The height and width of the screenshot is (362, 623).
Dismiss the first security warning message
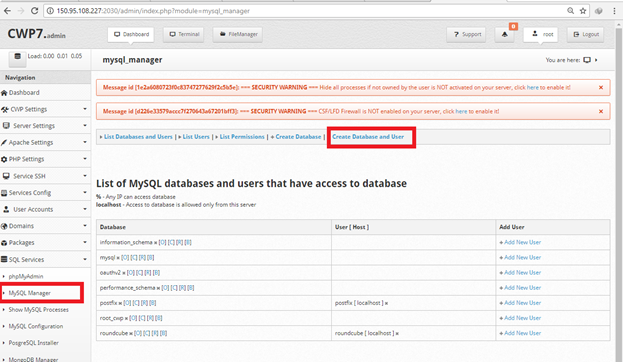click(601, 87)
